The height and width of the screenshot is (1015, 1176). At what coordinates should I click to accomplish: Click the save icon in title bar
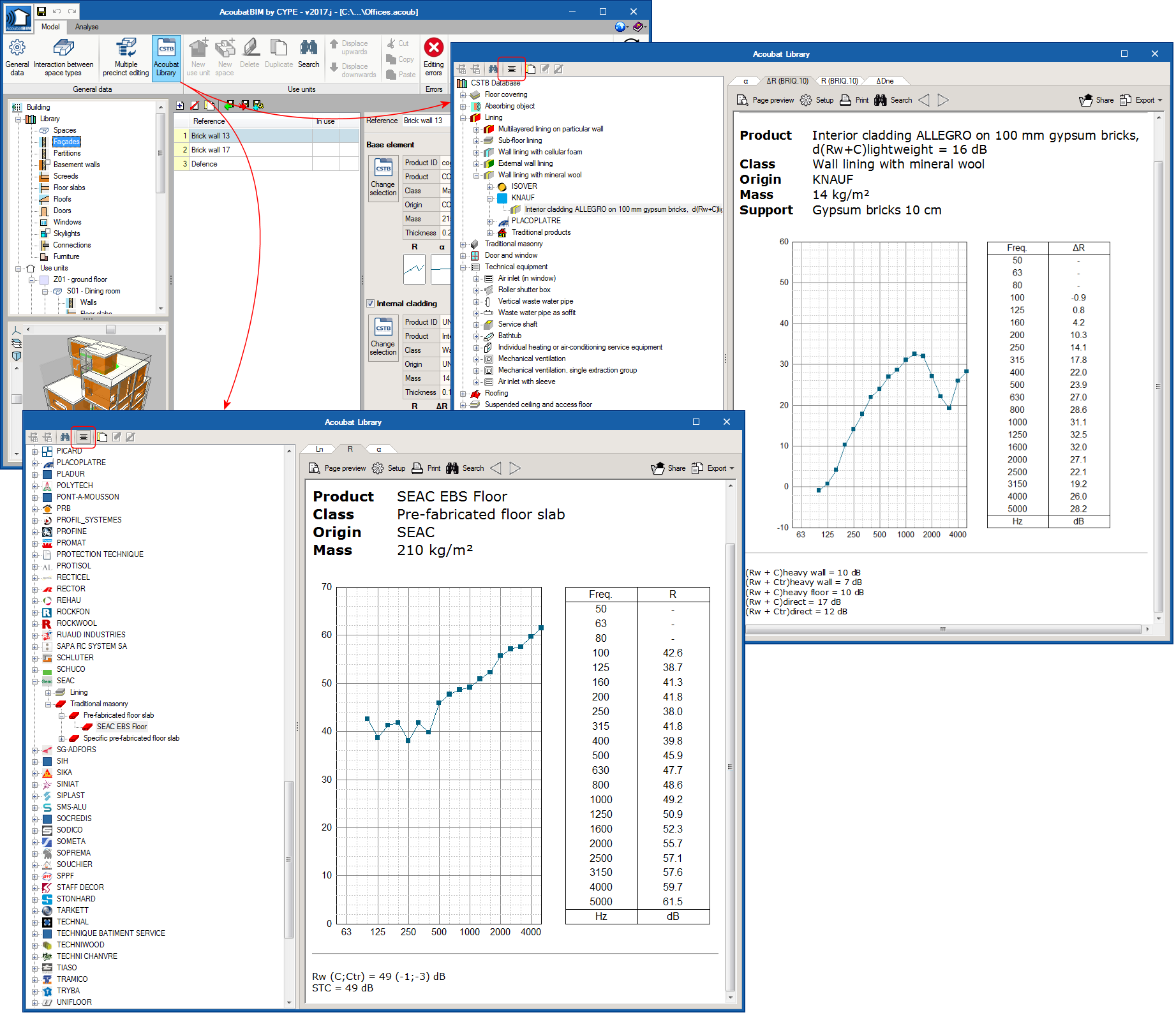(41, 11)
